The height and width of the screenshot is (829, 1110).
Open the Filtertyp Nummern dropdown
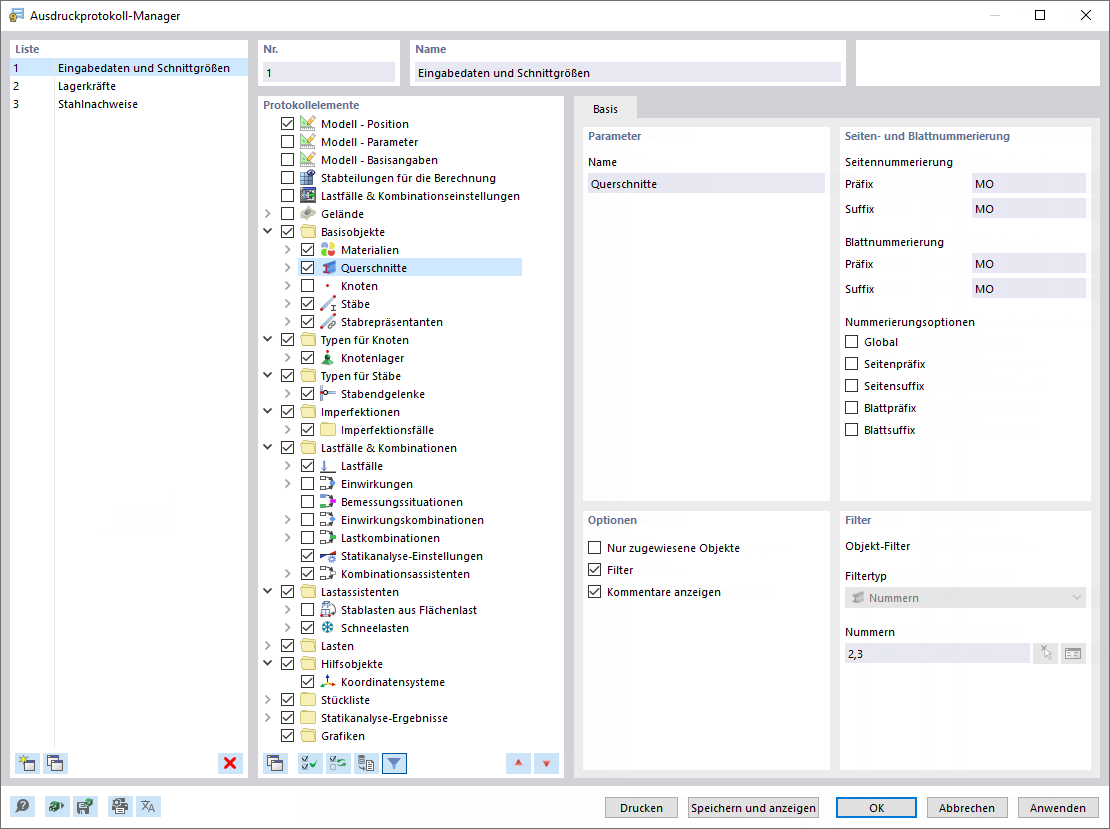pyautogui.click(x=965, y=598)
